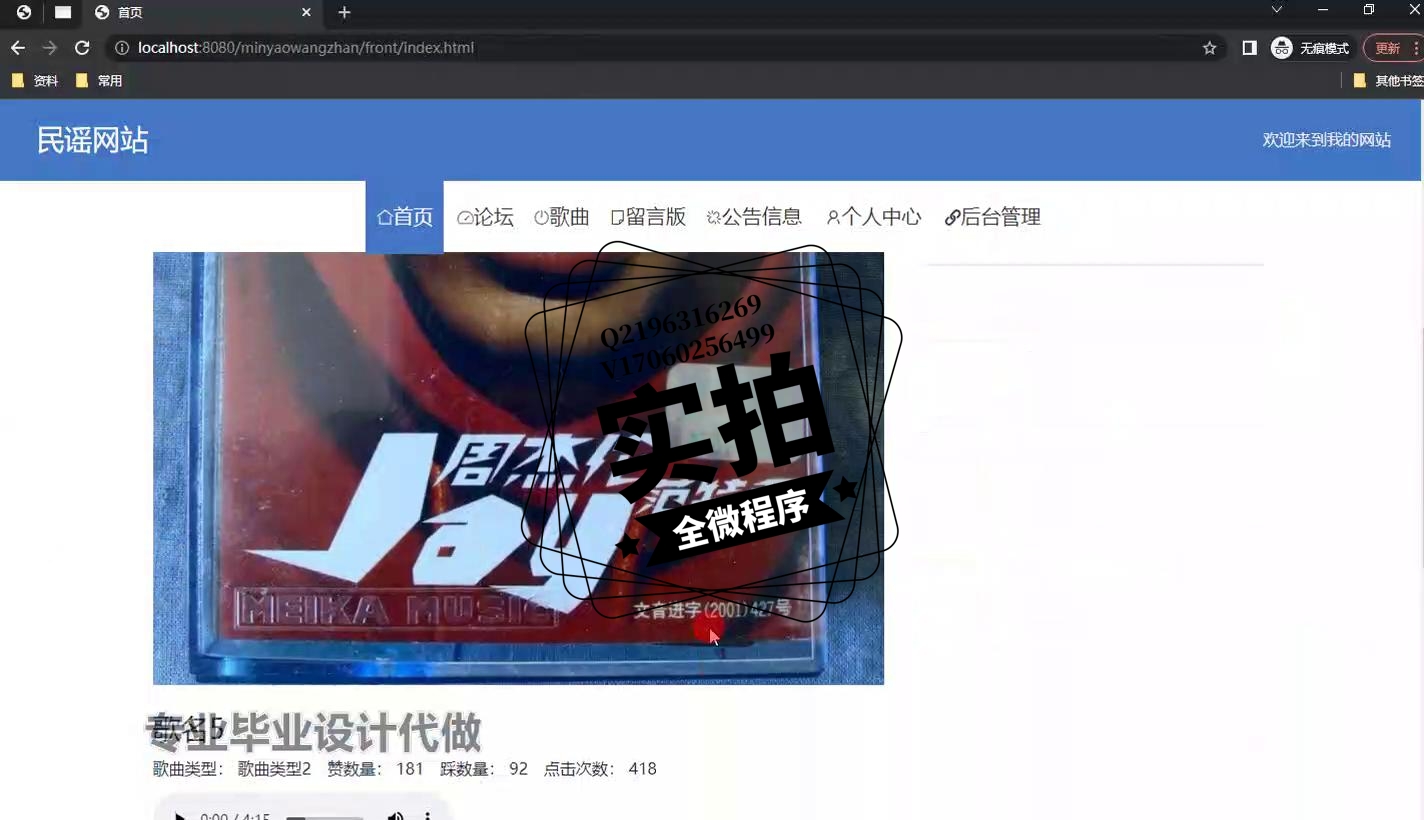The image size is (1424, 820).
Task: Click the globe icon at window top-left
Action: (x=24, y=12)
